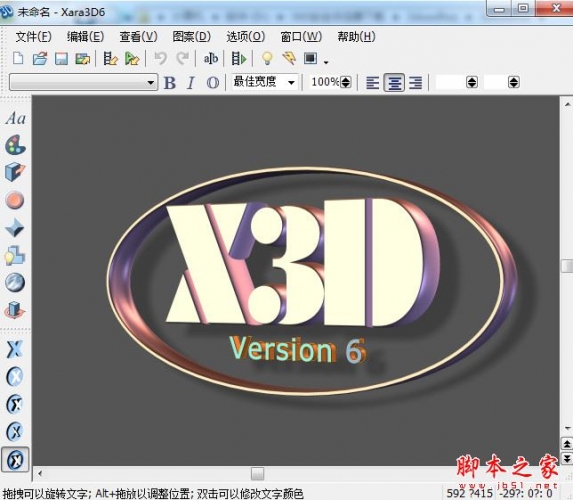Open display quality monitor icon
This screenshot has height=500, width=573.
tap(310, 58)
